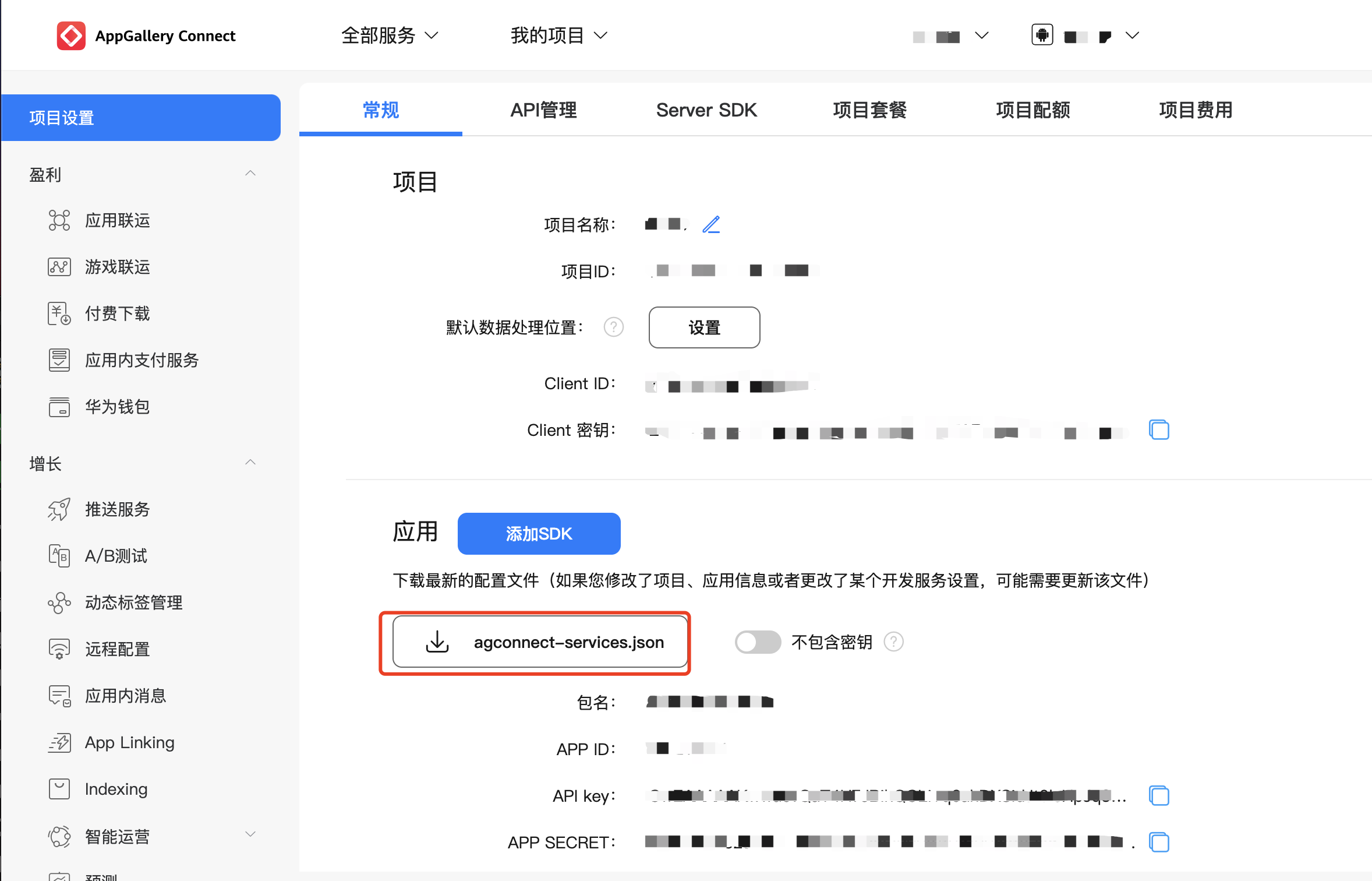The width and height of the screenshot is (1372, 881).
Task: Open the 我的项目 dropdown
Action: pos(558,36)
